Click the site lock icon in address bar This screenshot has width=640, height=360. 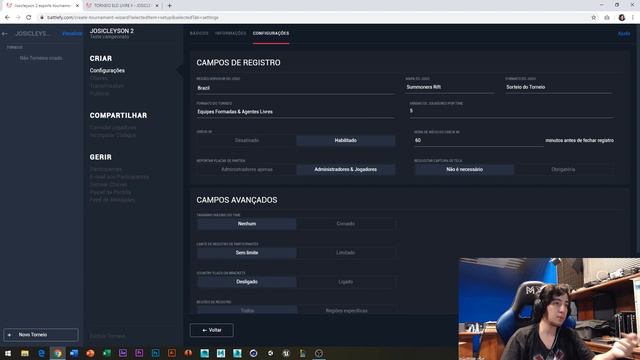42,18
